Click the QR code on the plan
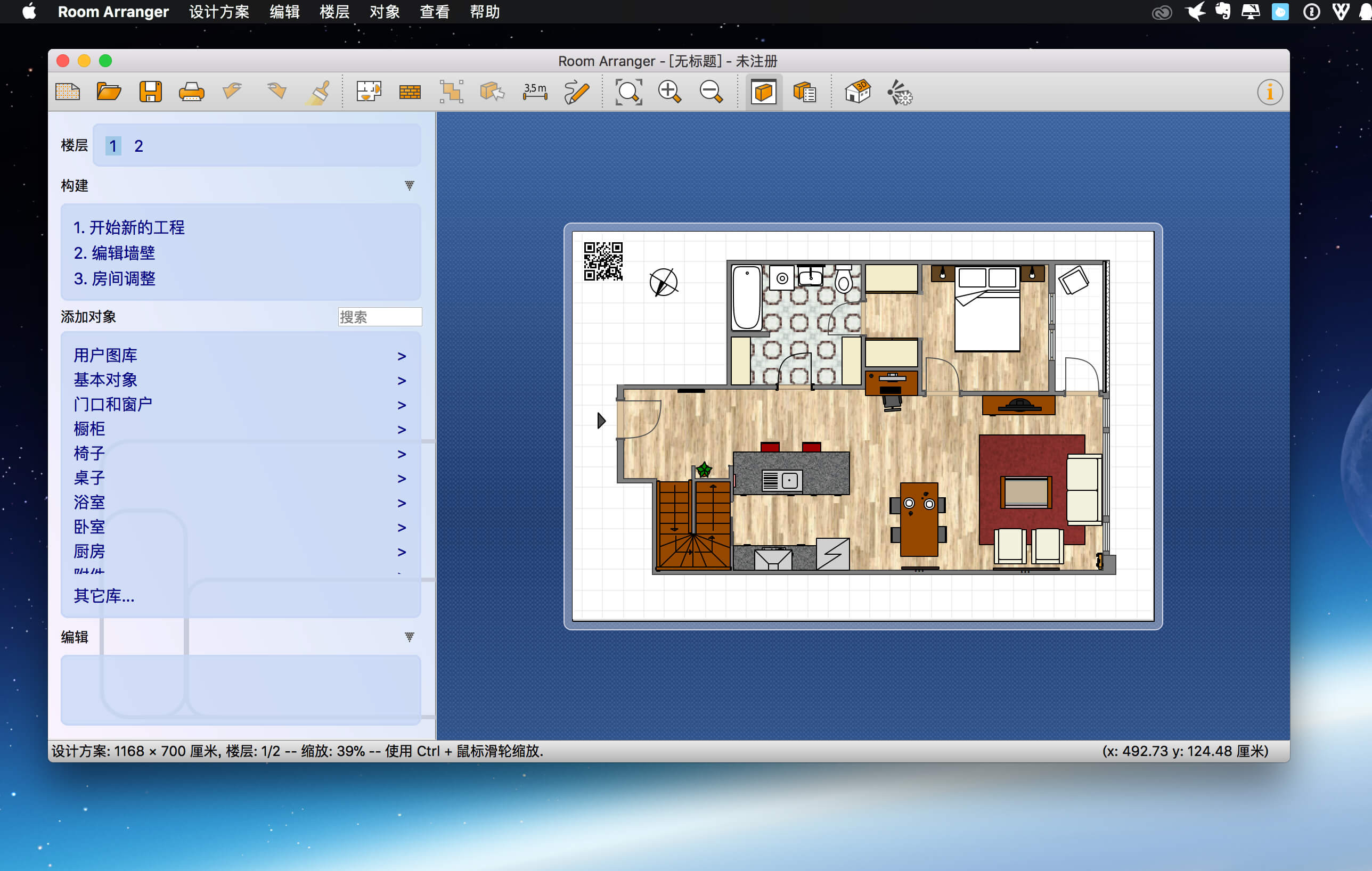Viewport: 1372px width, 871px height. pyautogui.click(x=603, y=261)
